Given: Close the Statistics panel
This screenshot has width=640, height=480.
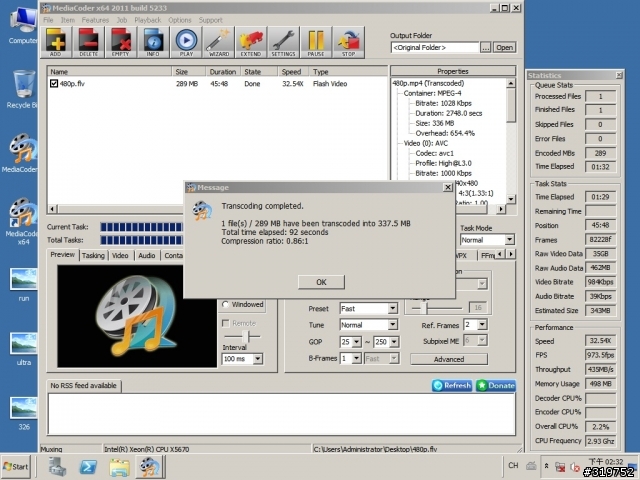Looking at the screenshot, I should tap(619, 75).
